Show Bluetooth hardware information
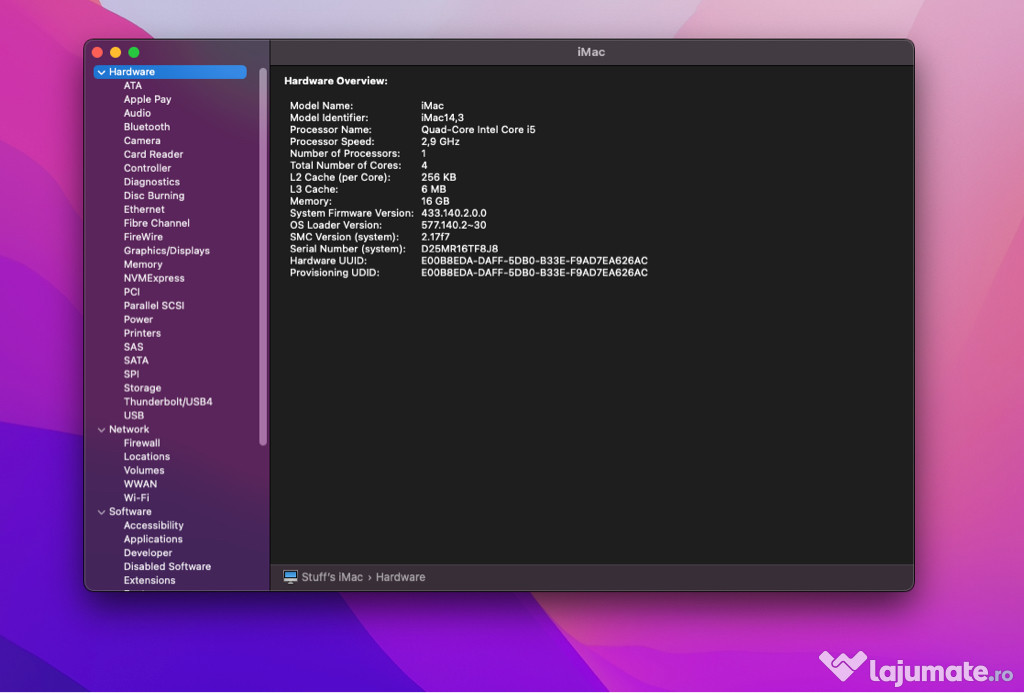 (x=147, y=127)
